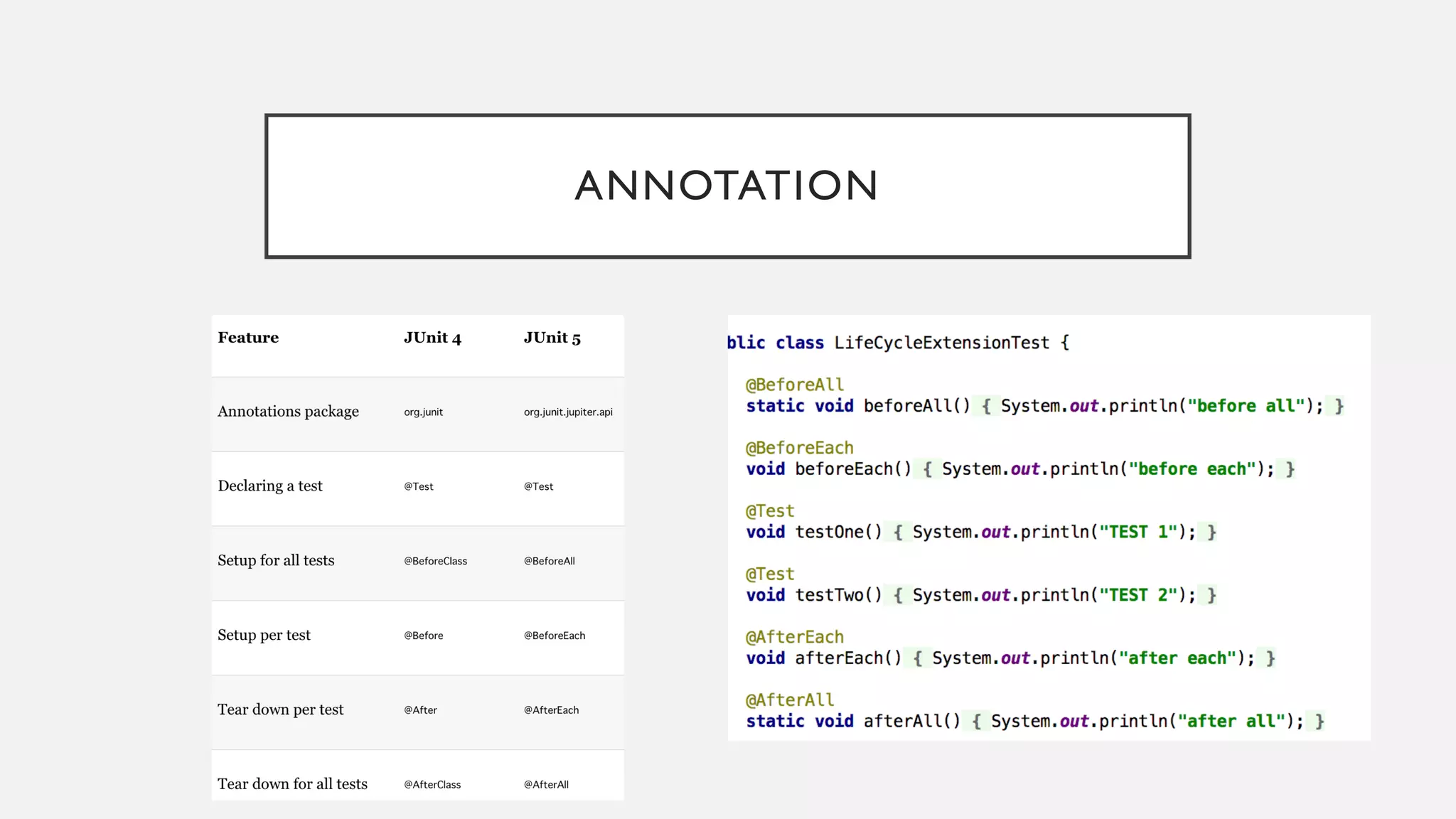The image size is (1456, 819).
Task: Click the ANNOTATION slide title
Action: click(727, 186)
